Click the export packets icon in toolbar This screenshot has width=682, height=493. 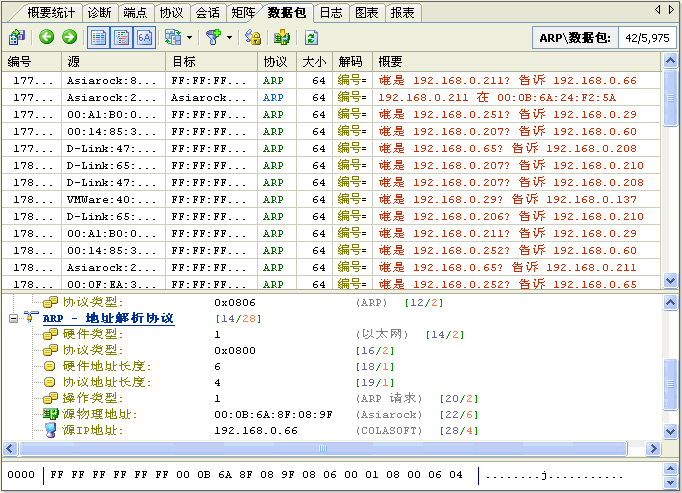[17, 38]
